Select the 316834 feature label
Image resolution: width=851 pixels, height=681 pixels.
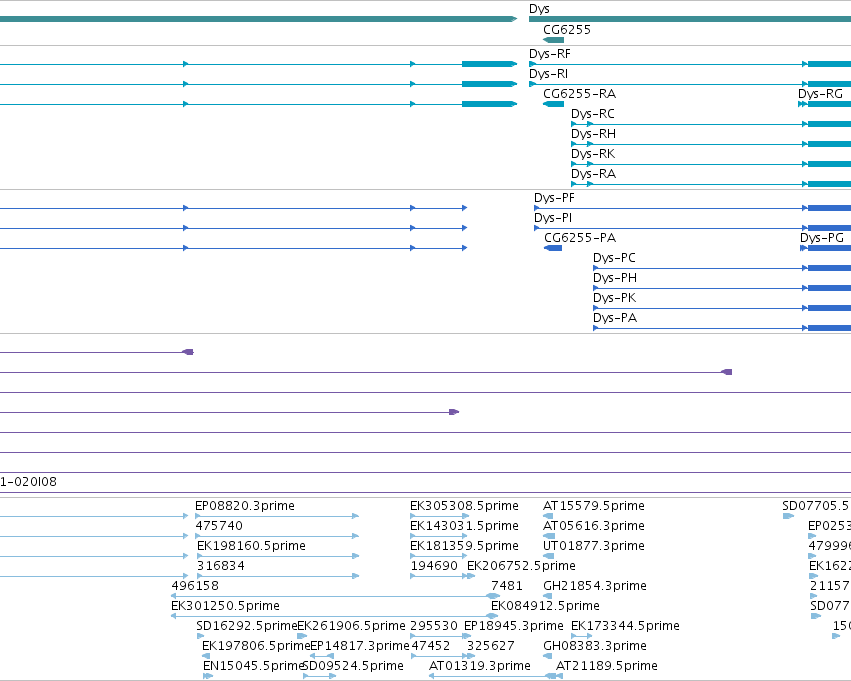220,566
